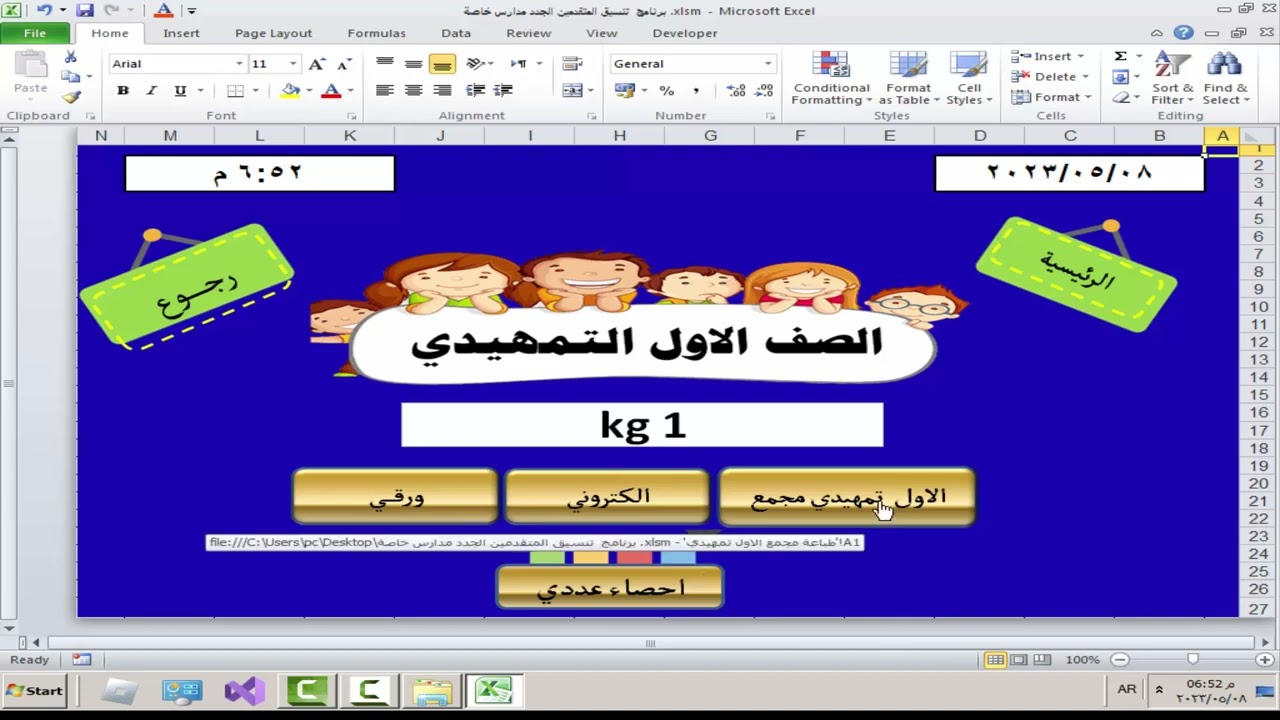The width and height of the screenshot is (1280, 720).
Task: Open Excel from the taskbar
Action: click(x=495, y=690)
